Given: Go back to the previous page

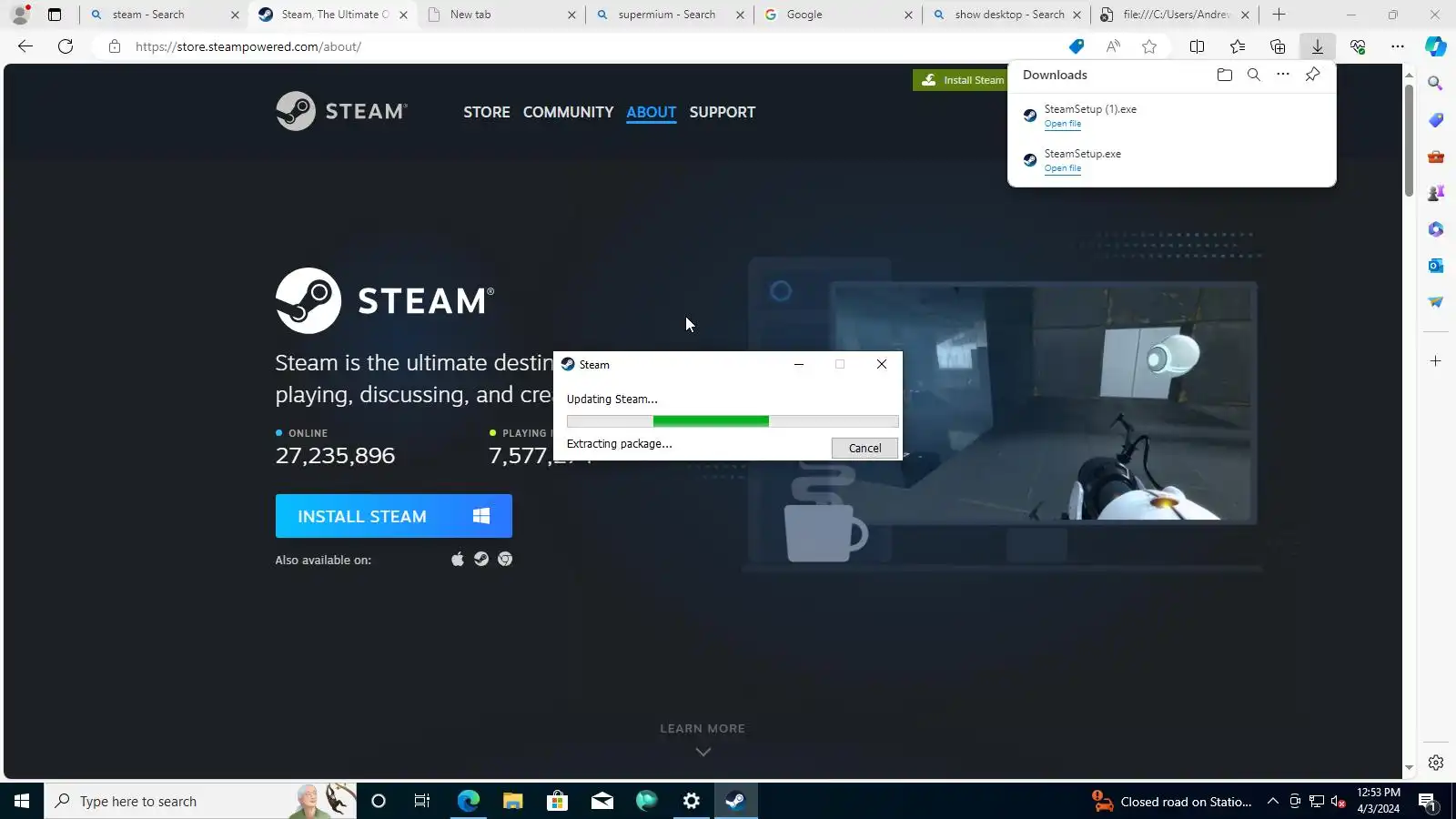Looking at the screenshot, I should point(25,46).
